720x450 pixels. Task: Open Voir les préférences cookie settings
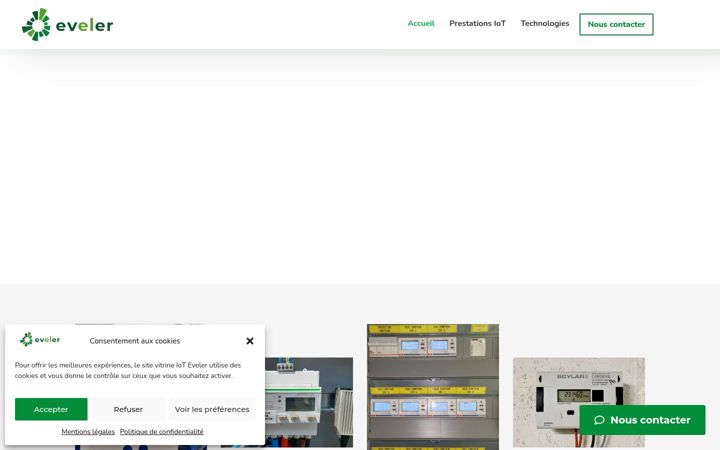[212, 409]
